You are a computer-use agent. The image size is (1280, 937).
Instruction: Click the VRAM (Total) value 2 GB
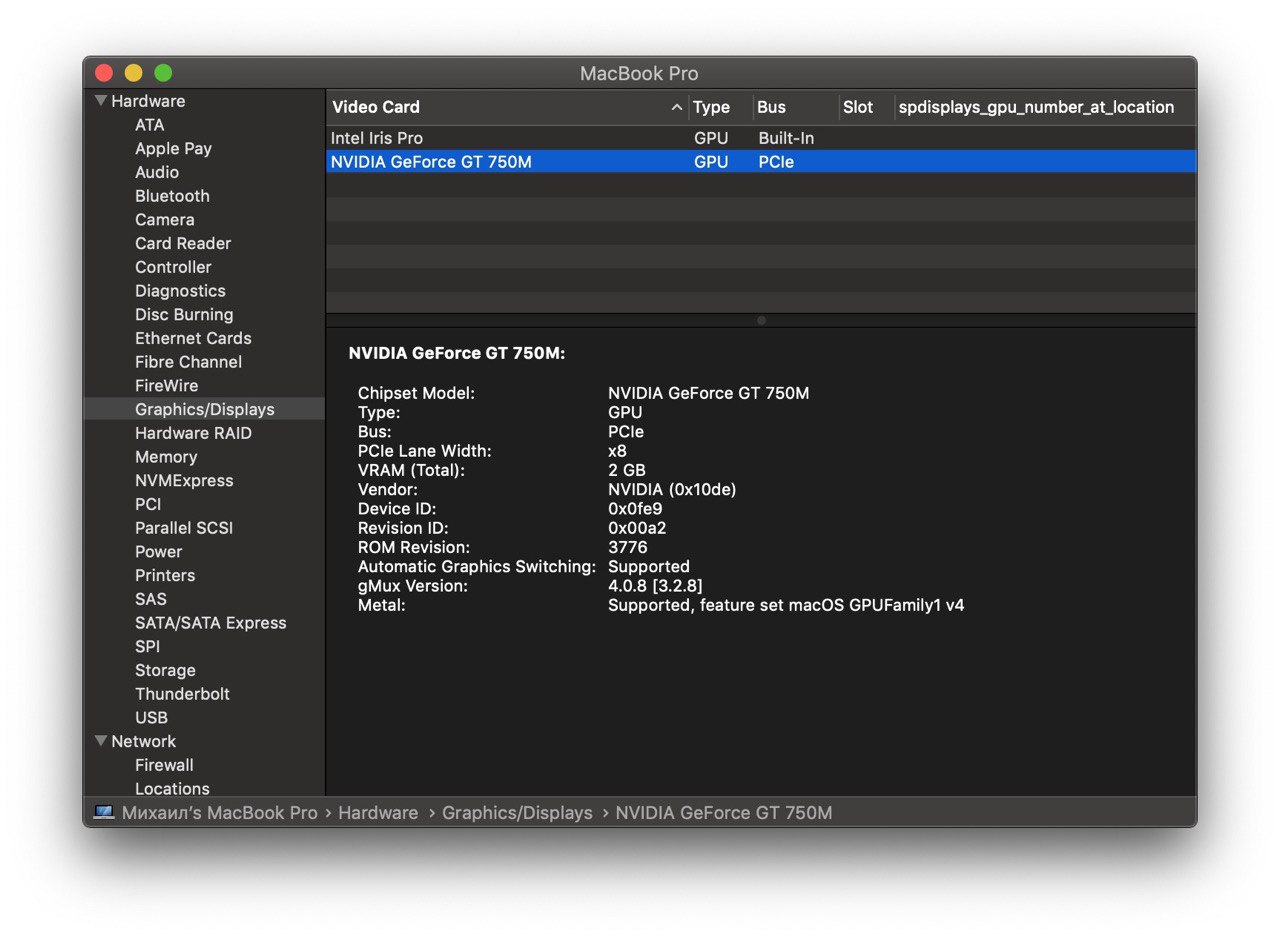click(x=627, y=470)
